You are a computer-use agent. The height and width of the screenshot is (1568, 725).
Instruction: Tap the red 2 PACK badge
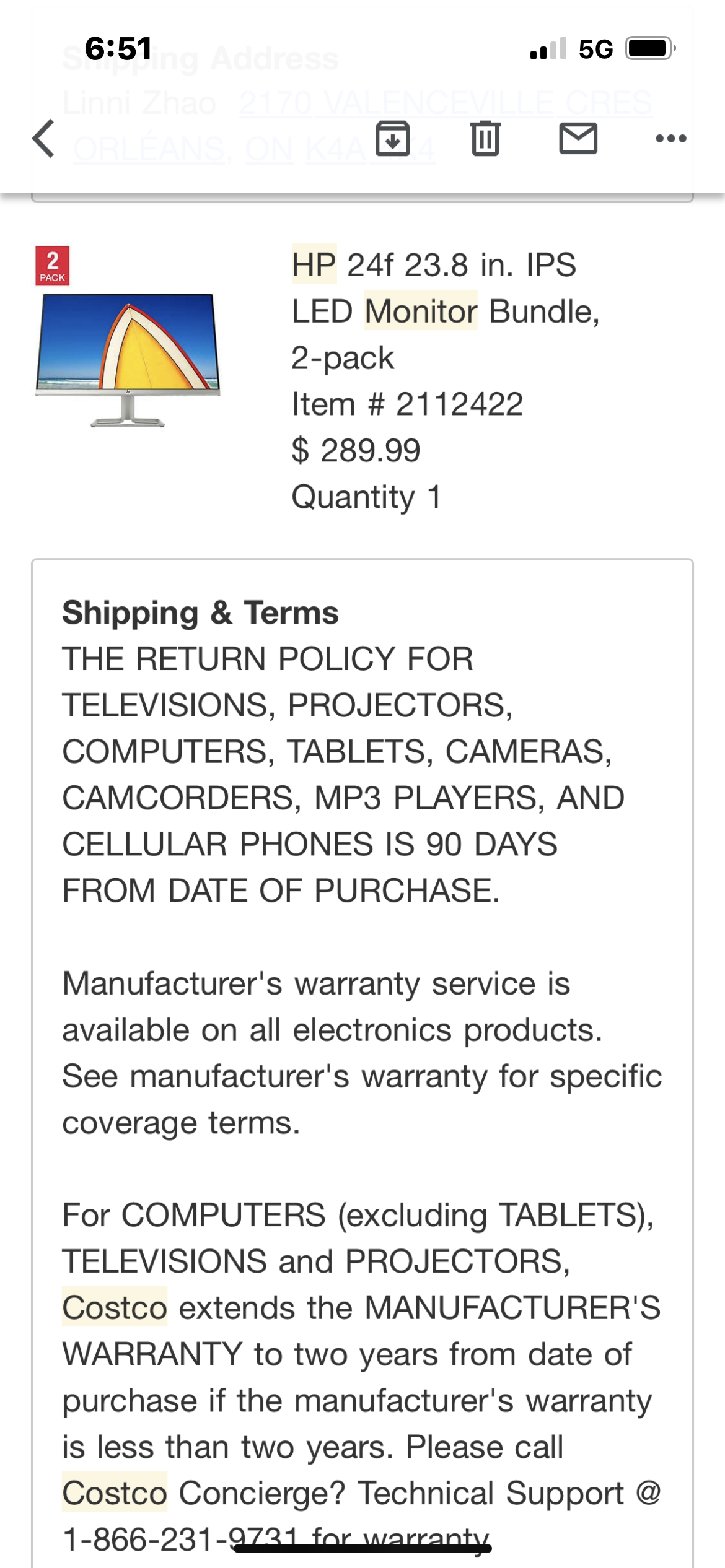pyautogui.click(x=53, y=266)
